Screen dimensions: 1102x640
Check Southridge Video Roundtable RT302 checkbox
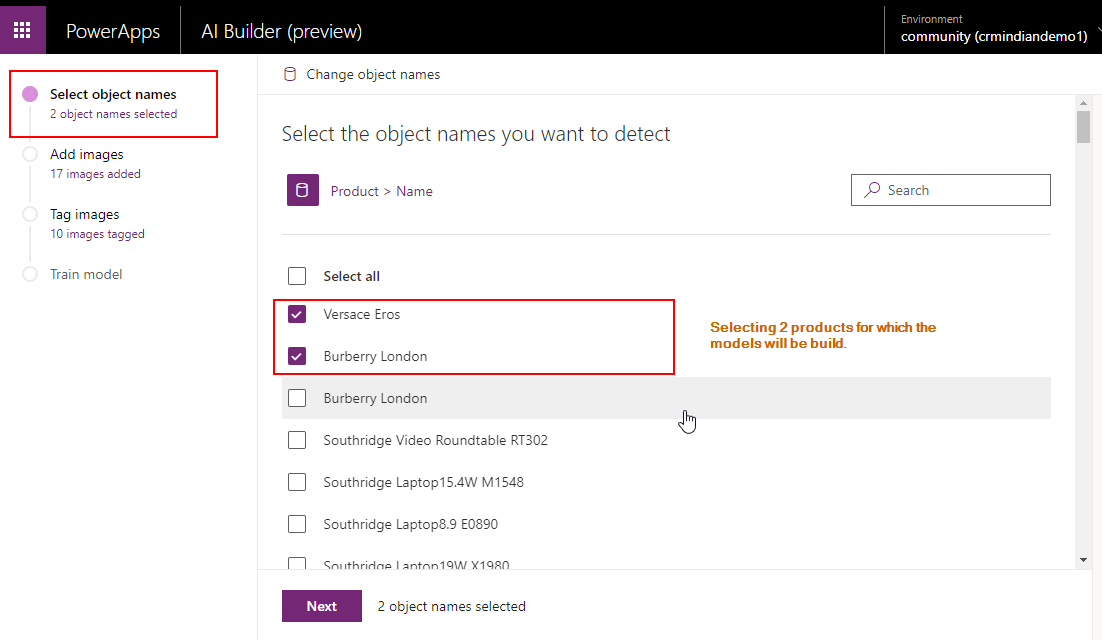click(x=297, y=440)
